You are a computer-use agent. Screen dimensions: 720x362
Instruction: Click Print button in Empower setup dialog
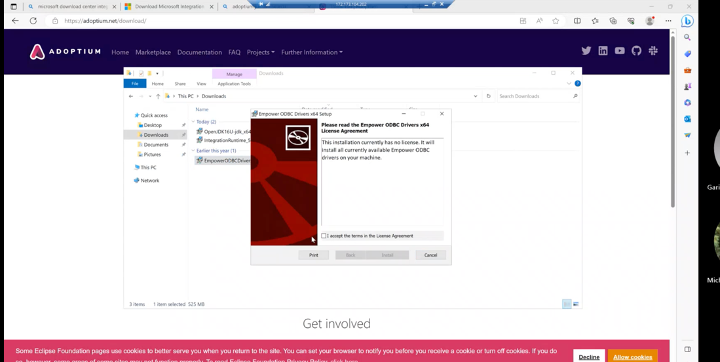pos(314,255)
